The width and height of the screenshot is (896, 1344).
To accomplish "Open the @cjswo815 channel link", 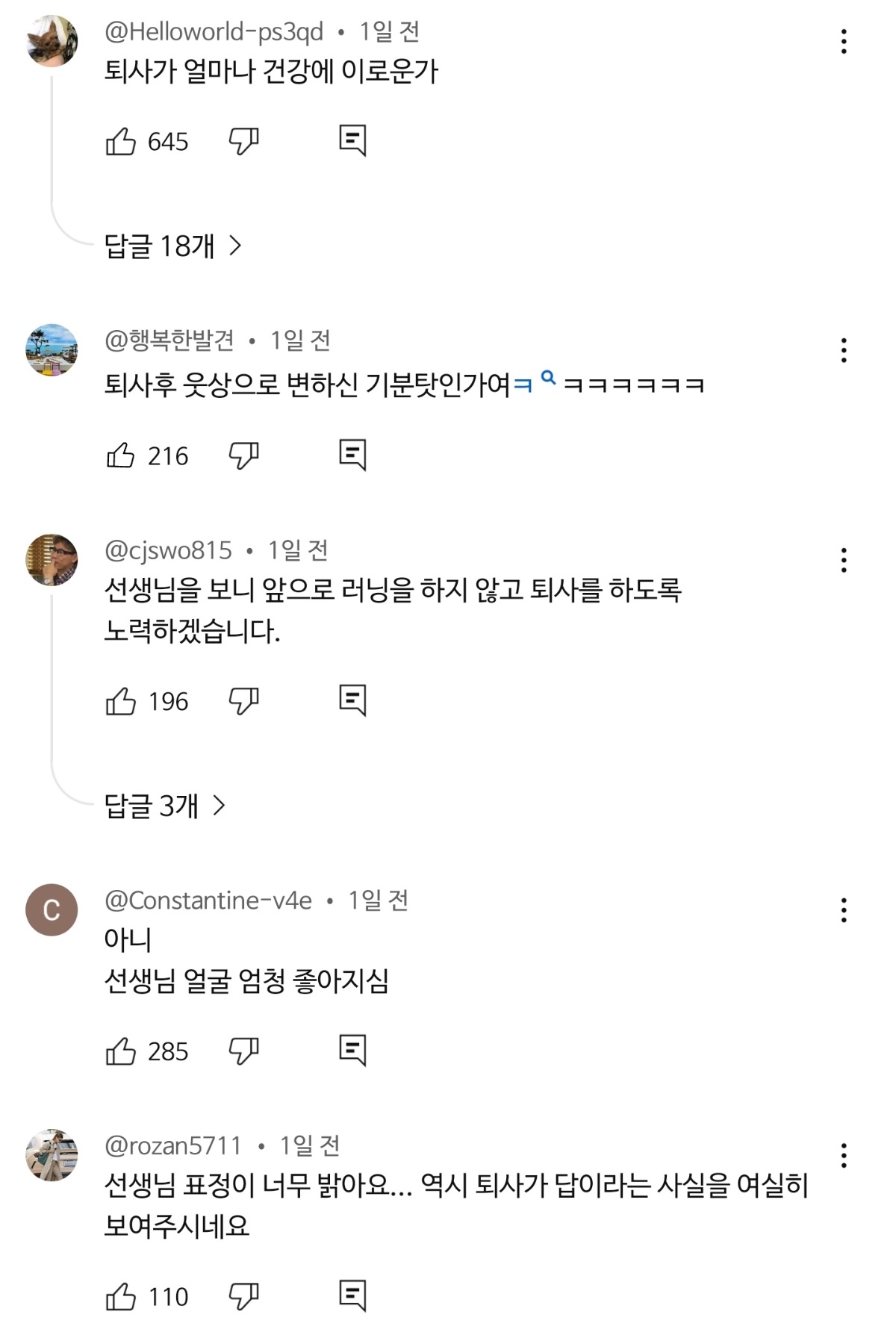I will click(x=169, y=550).
